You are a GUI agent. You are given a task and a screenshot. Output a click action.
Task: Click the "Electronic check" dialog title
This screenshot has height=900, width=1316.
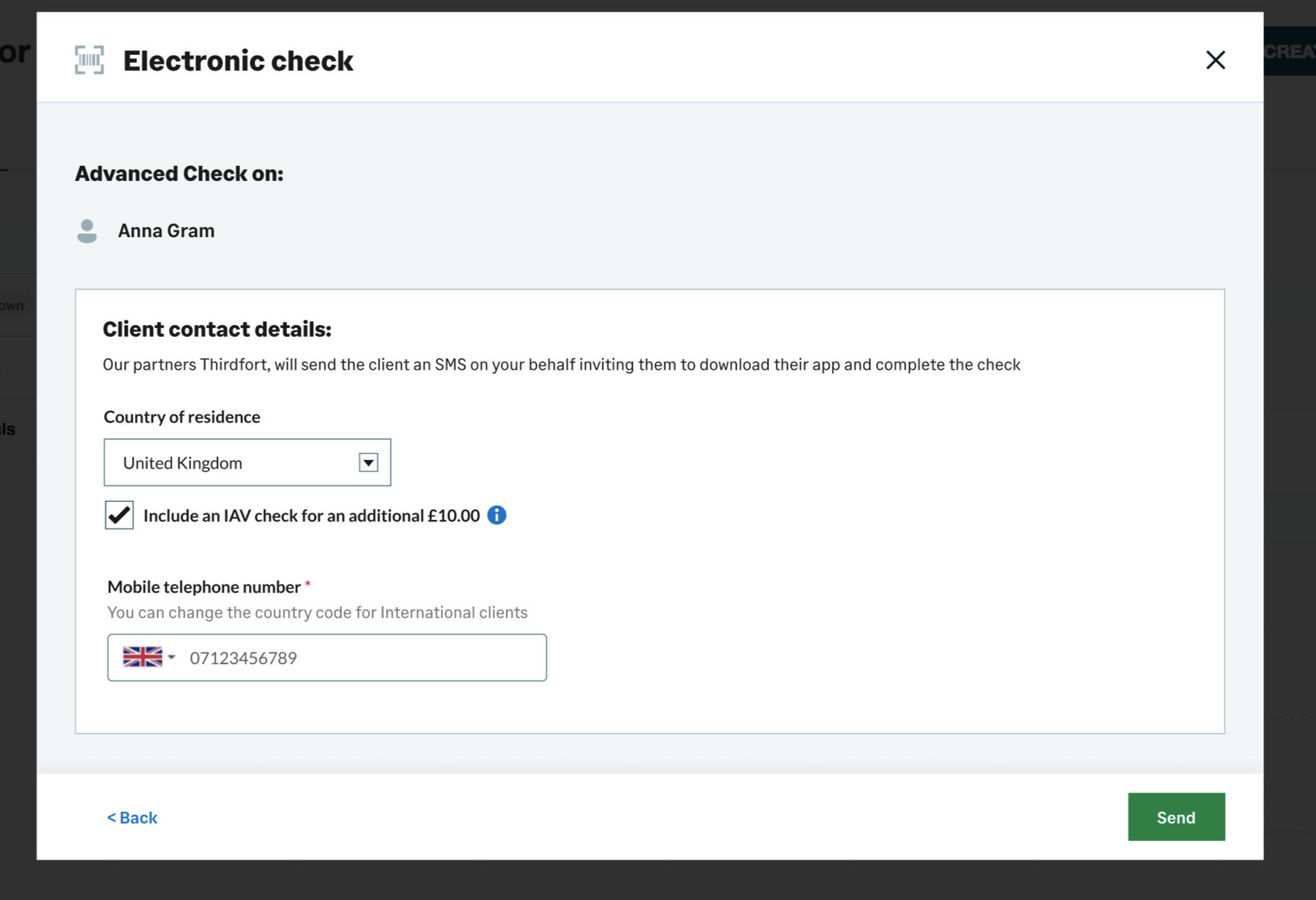coord(238,61)
